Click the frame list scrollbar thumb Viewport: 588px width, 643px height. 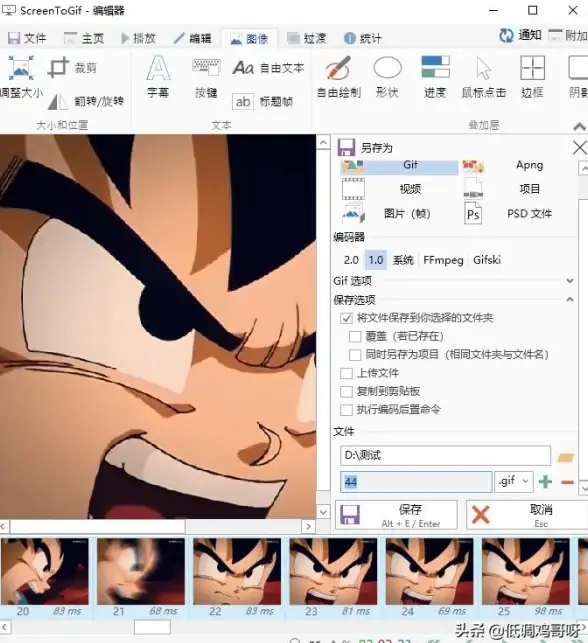pos(152,627)
